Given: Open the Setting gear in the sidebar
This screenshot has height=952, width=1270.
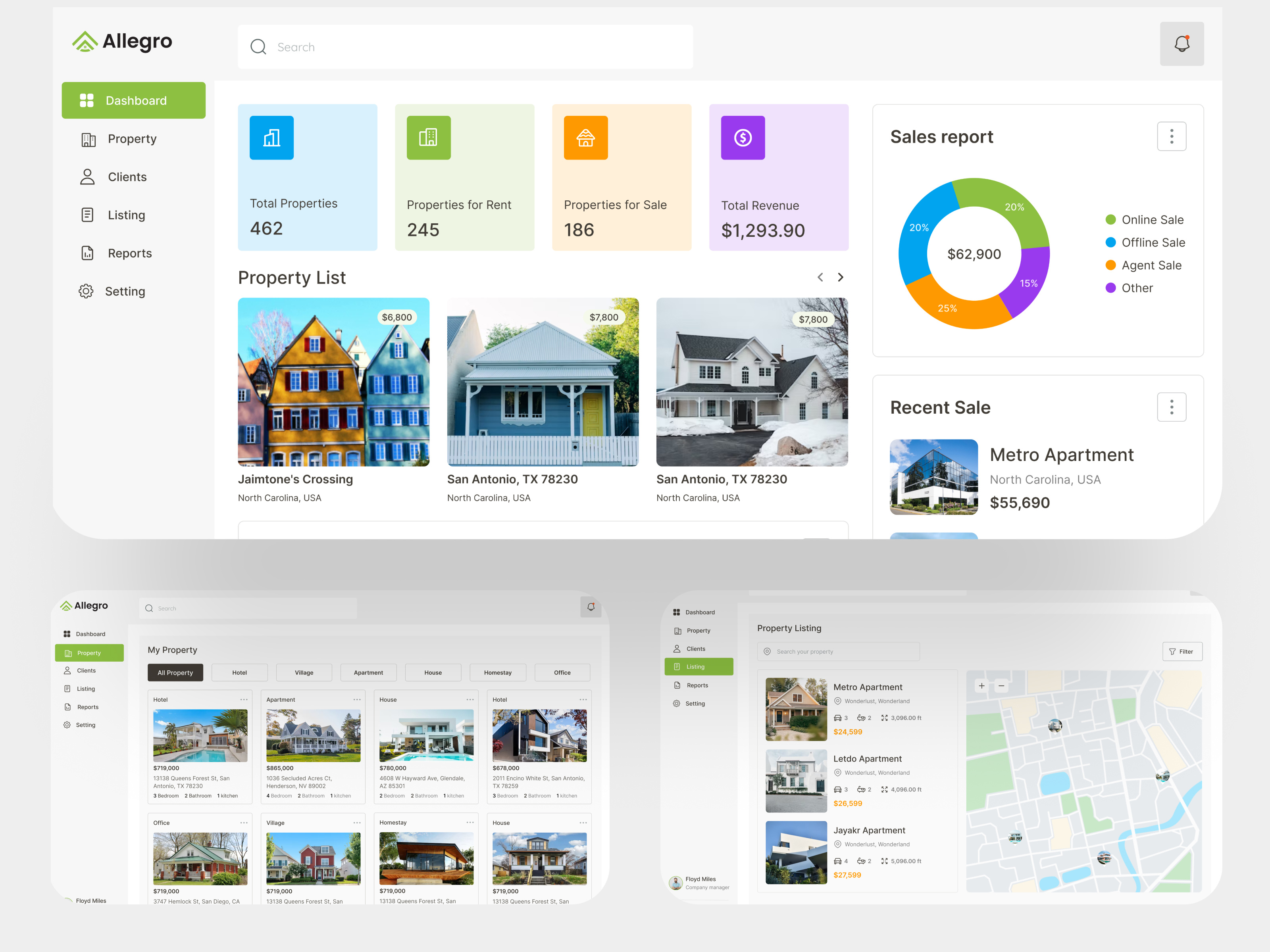Looking at the screenshot, I should (x=86, y=291).
